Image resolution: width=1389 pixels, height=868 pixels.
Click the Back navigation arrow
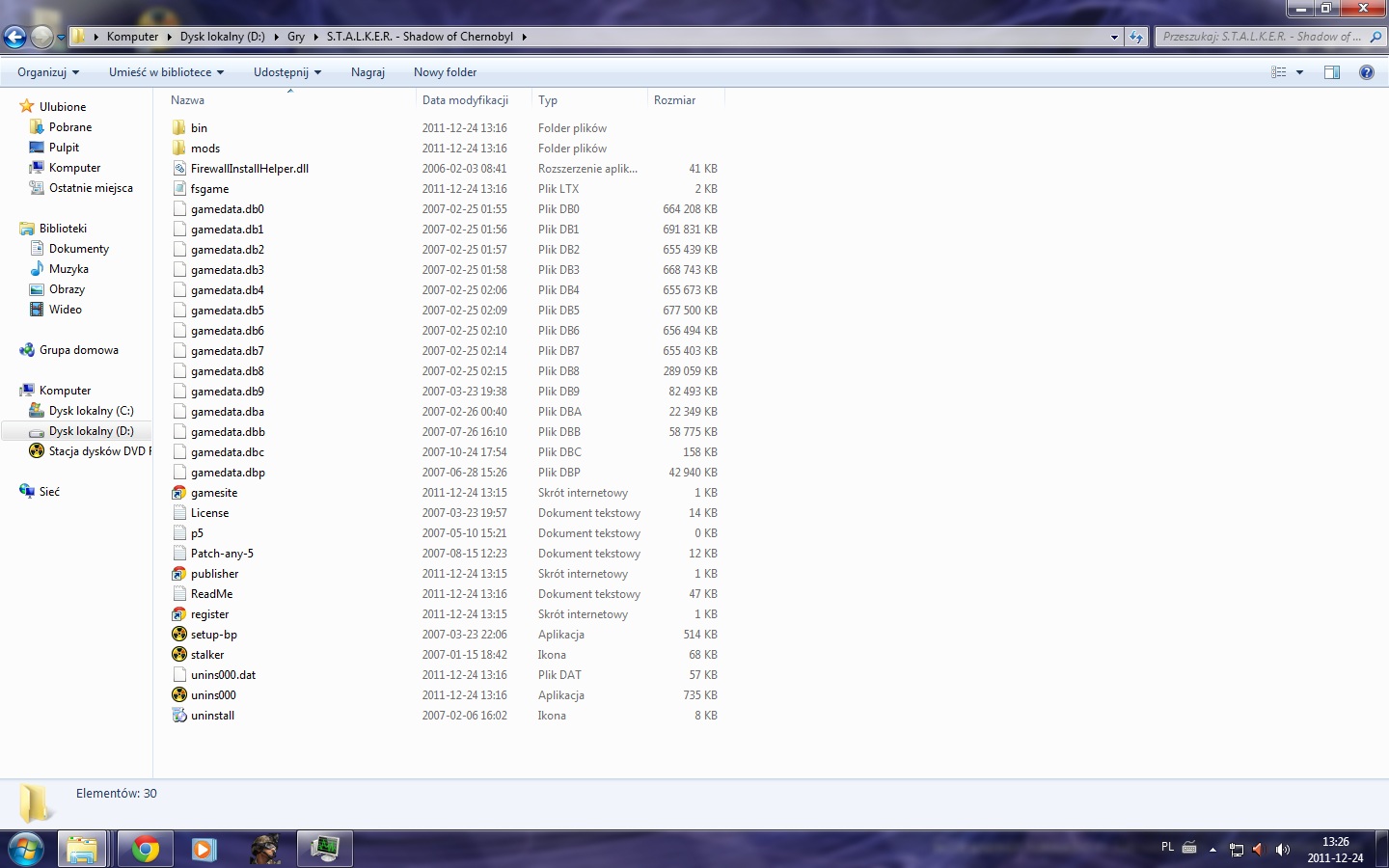(x=14, y=37)
